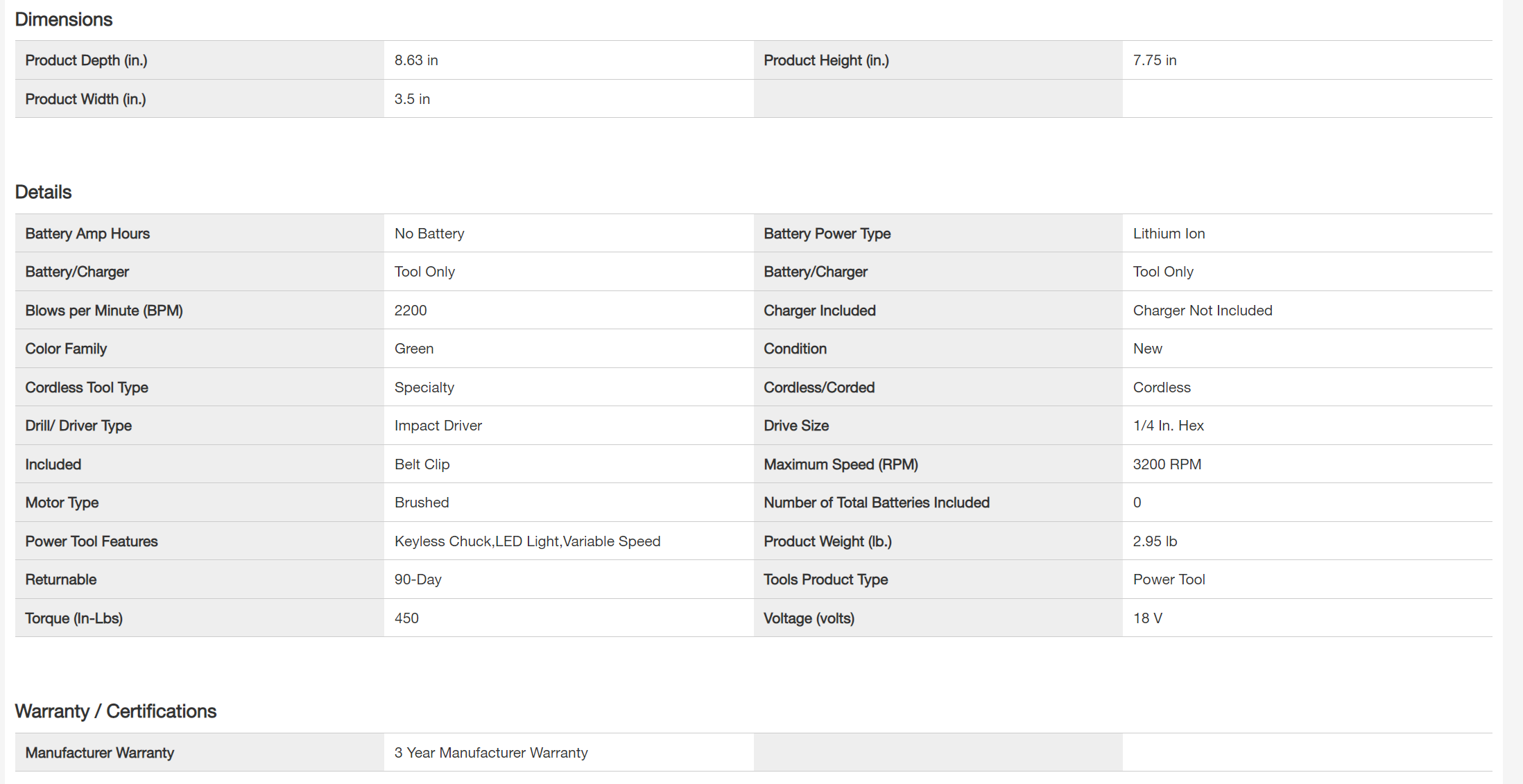The width and height of the screenshot is (1523, 784).
Task: Select the 3 Year Manufacturer Warranty text
Action: tap(491, 753)
